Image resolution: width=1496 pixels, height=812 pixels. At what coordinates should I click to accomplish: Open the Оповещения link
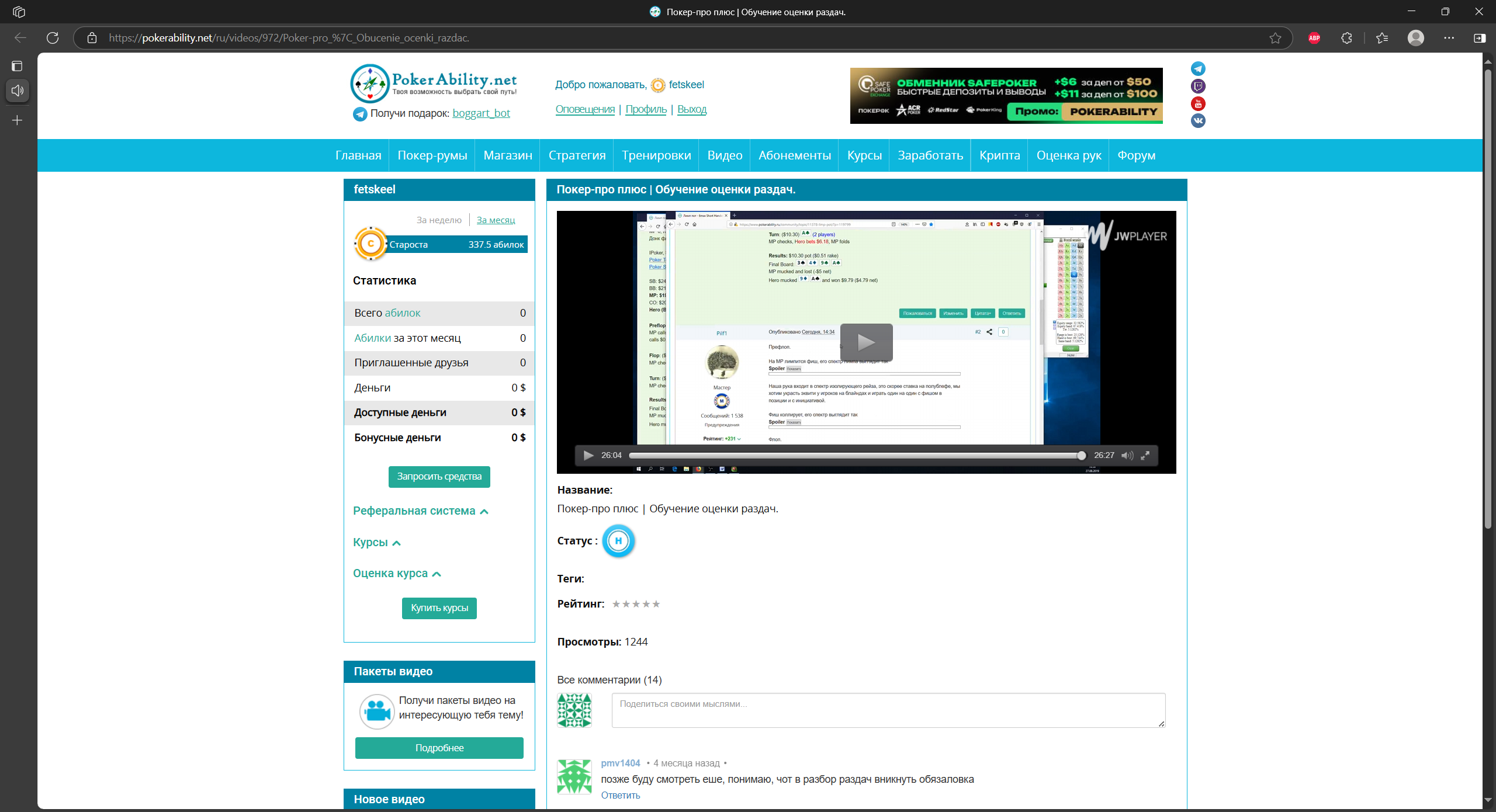[585, 109]
